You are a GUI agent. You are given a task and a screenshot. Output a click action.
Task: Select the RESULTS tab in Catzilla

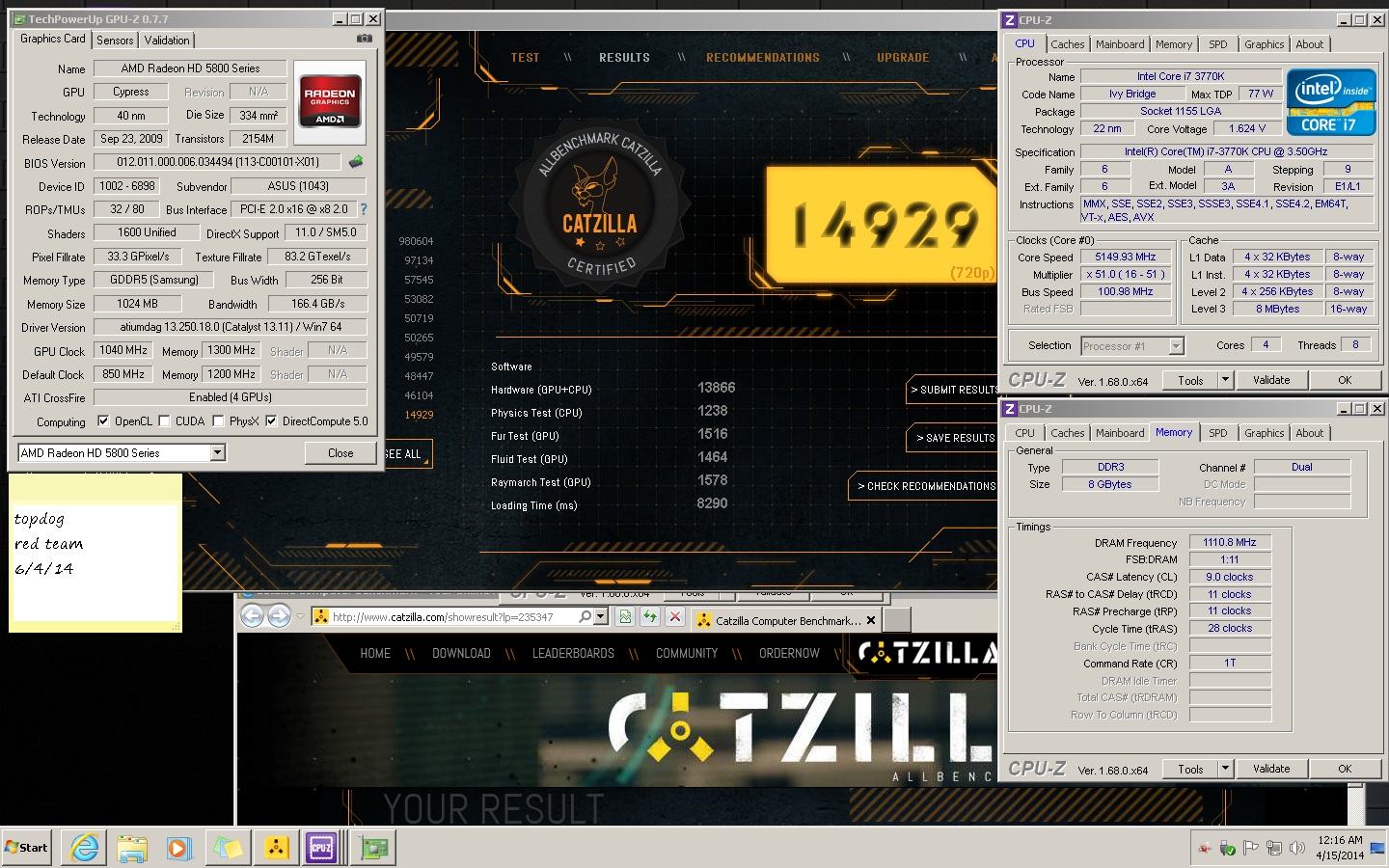[624, 58]
